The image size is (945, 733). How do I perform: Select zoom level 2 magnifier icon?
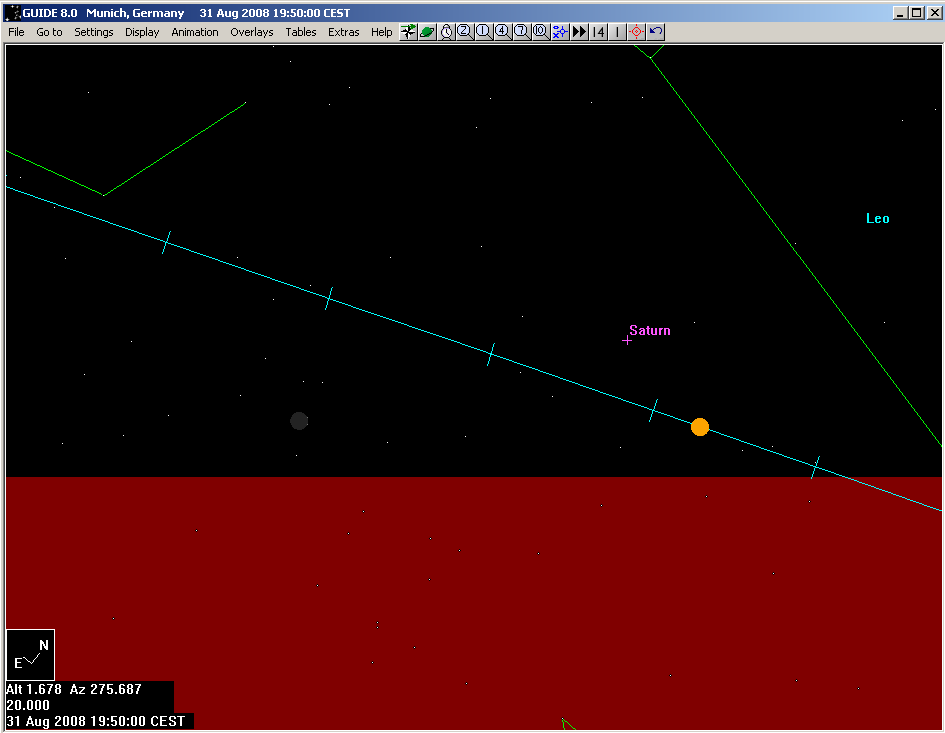464,32
